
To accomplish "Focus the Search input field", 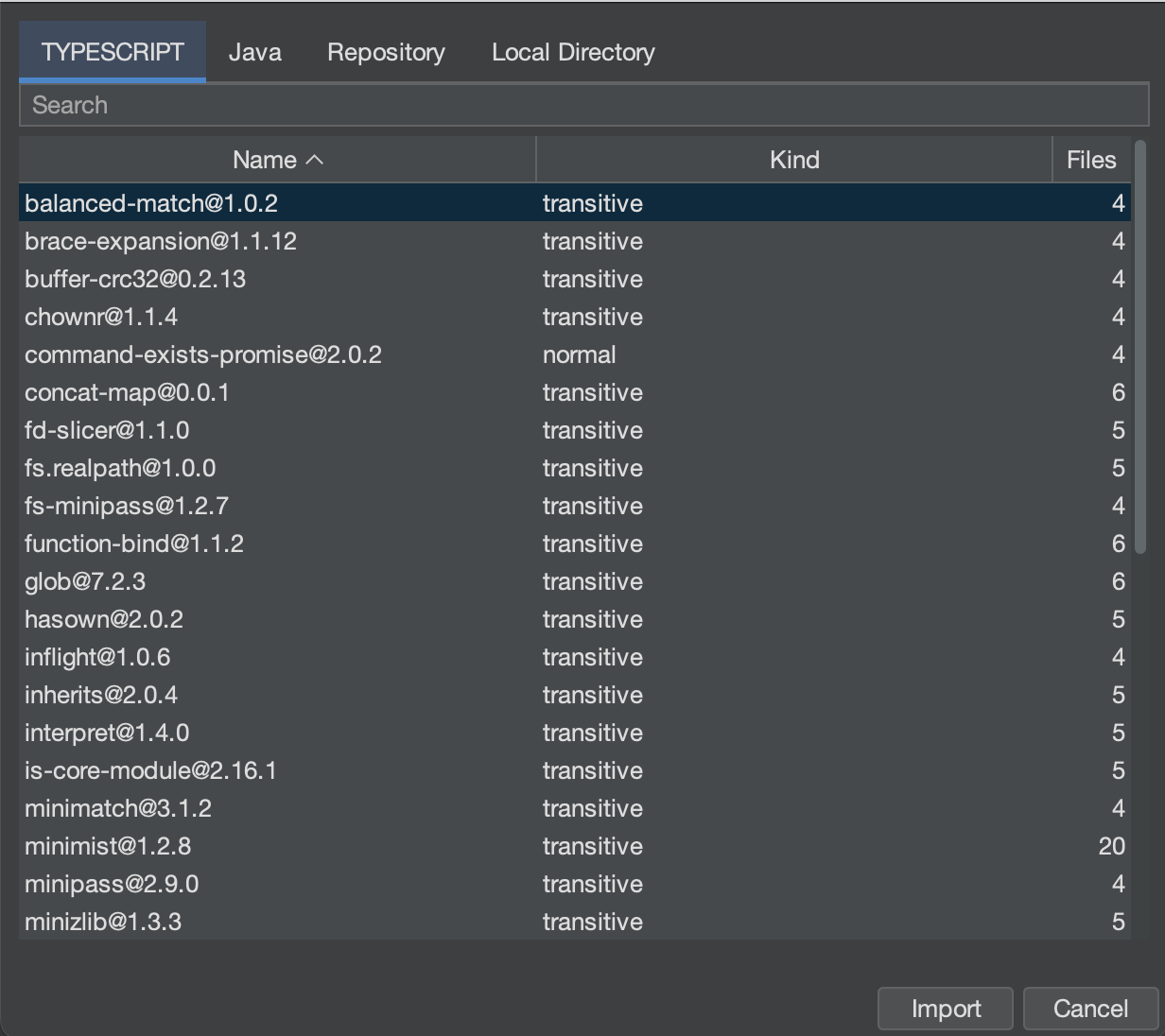I will 582,105.
